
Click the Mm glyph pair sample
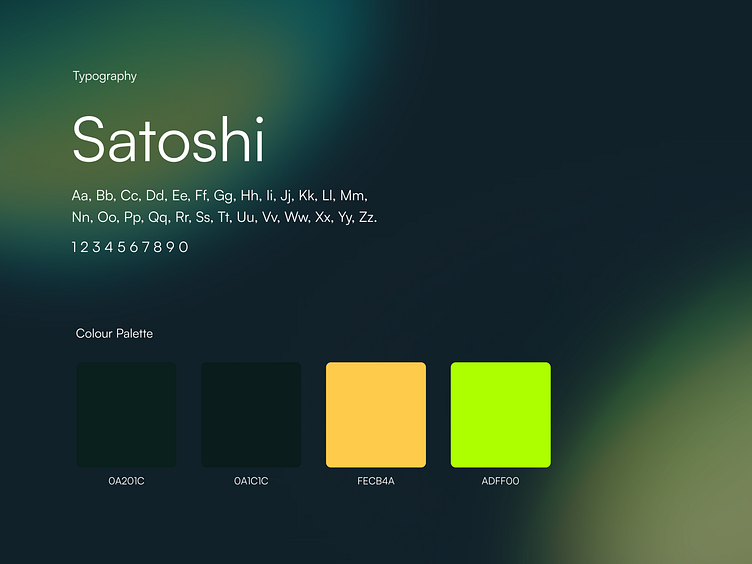click(x=353, y=196)
